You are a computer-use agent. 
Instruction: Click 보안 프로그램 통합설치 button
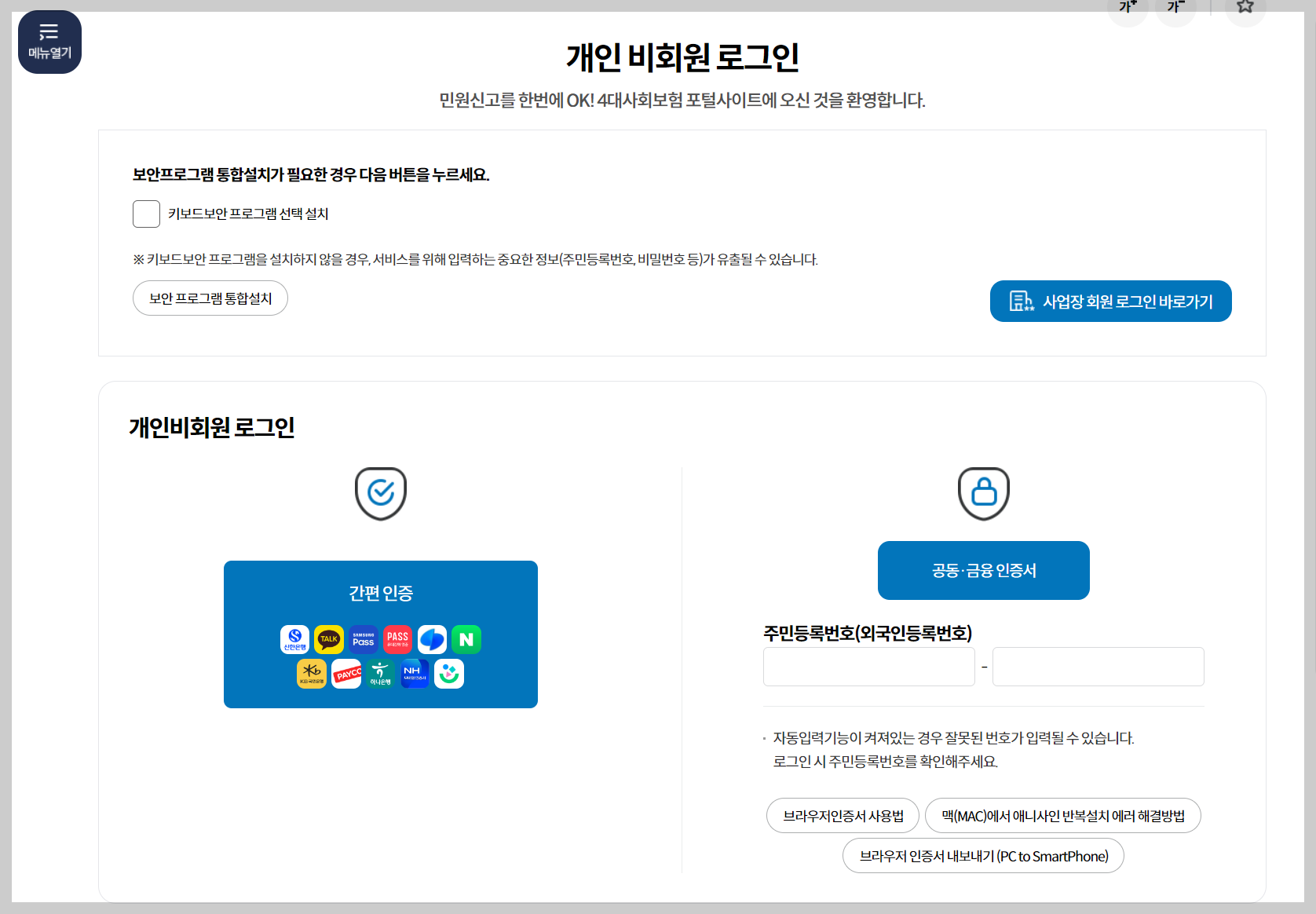point(210,298)
